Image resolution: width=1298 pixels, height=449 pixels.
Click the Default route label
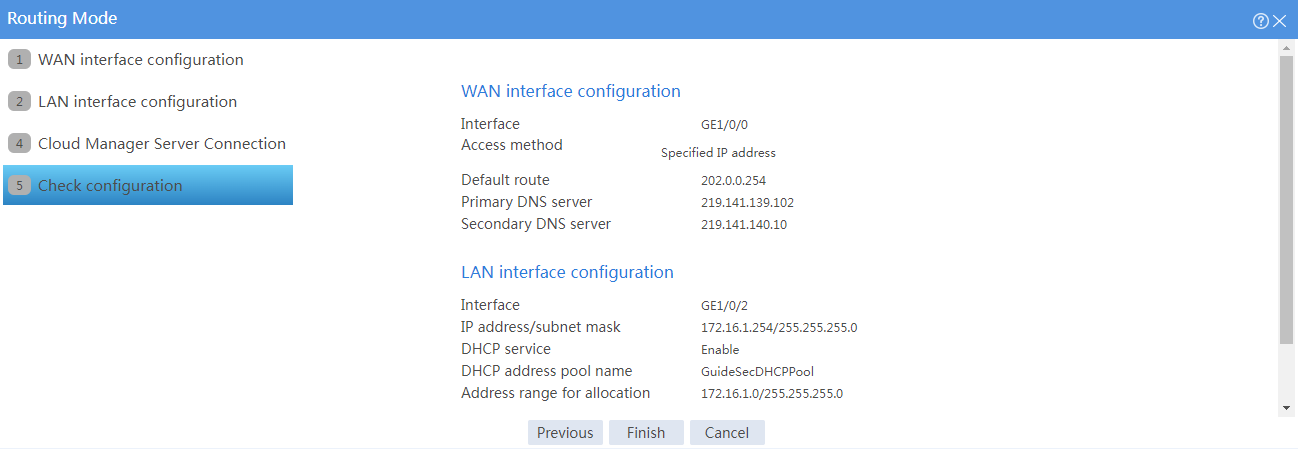point(505,180)
